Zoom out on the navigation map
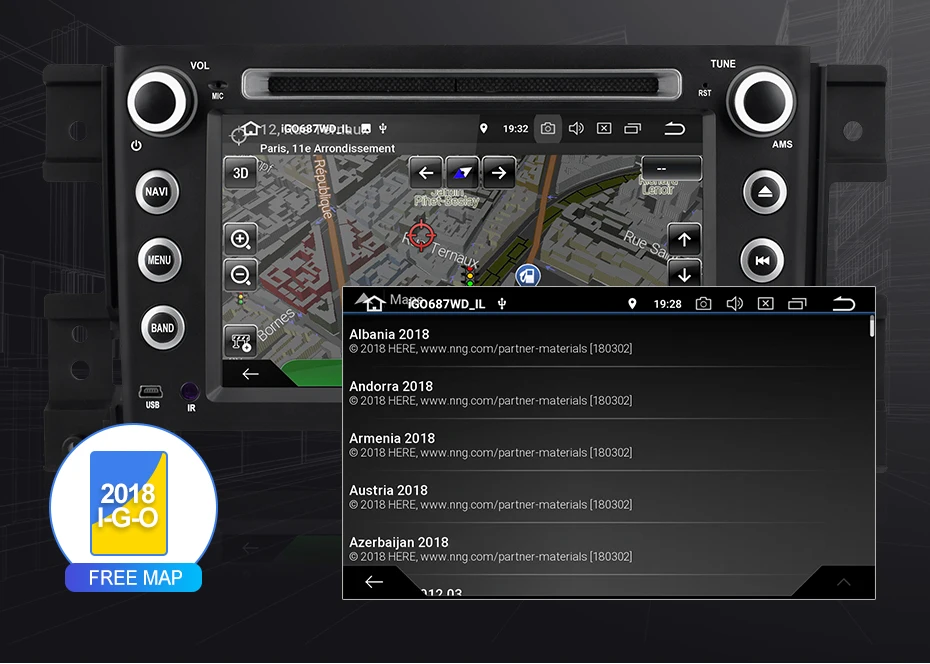 pos(240,274)
